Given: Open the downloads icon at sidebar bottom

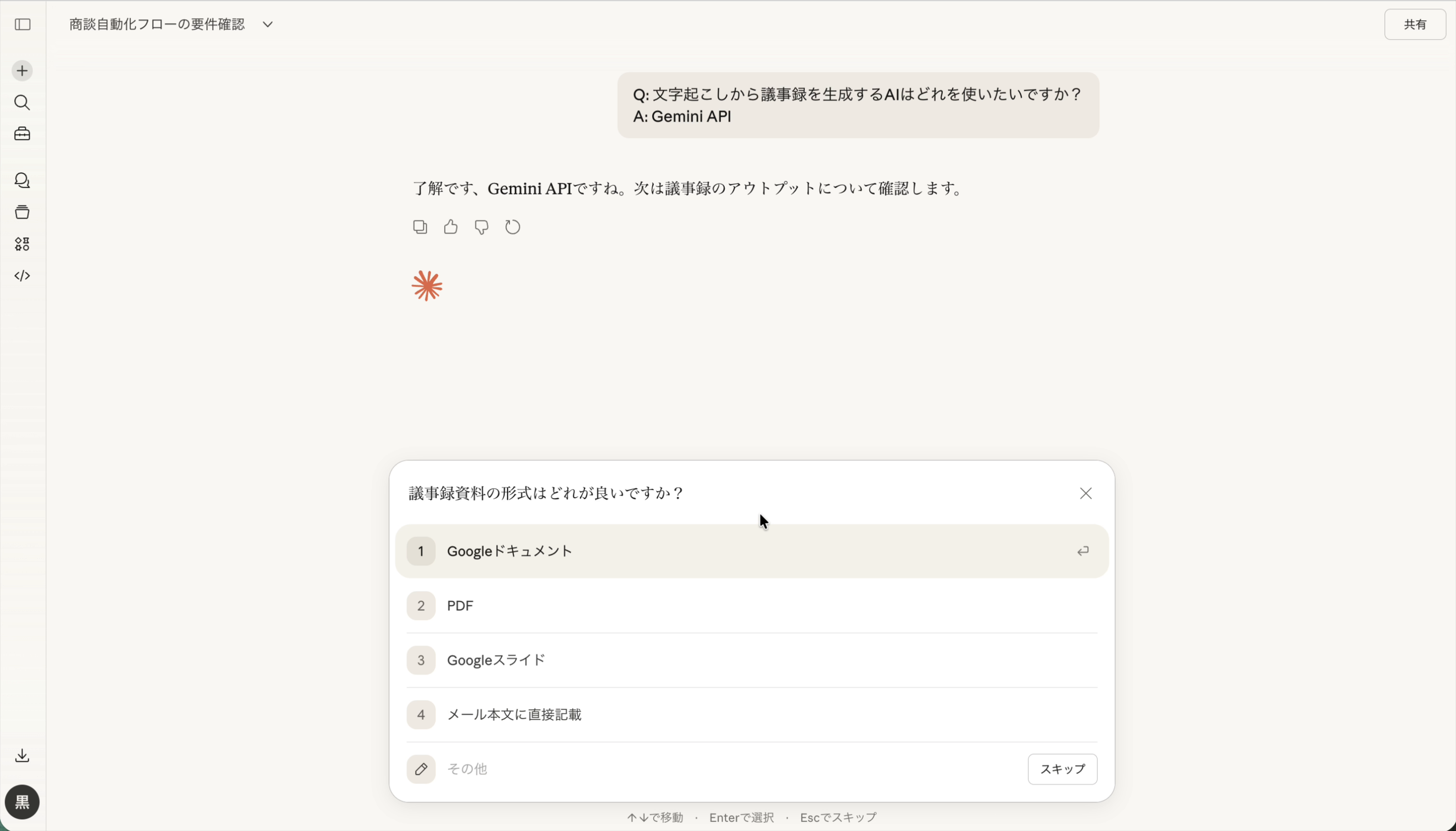Looking at the screenshot, I should 22,755.
